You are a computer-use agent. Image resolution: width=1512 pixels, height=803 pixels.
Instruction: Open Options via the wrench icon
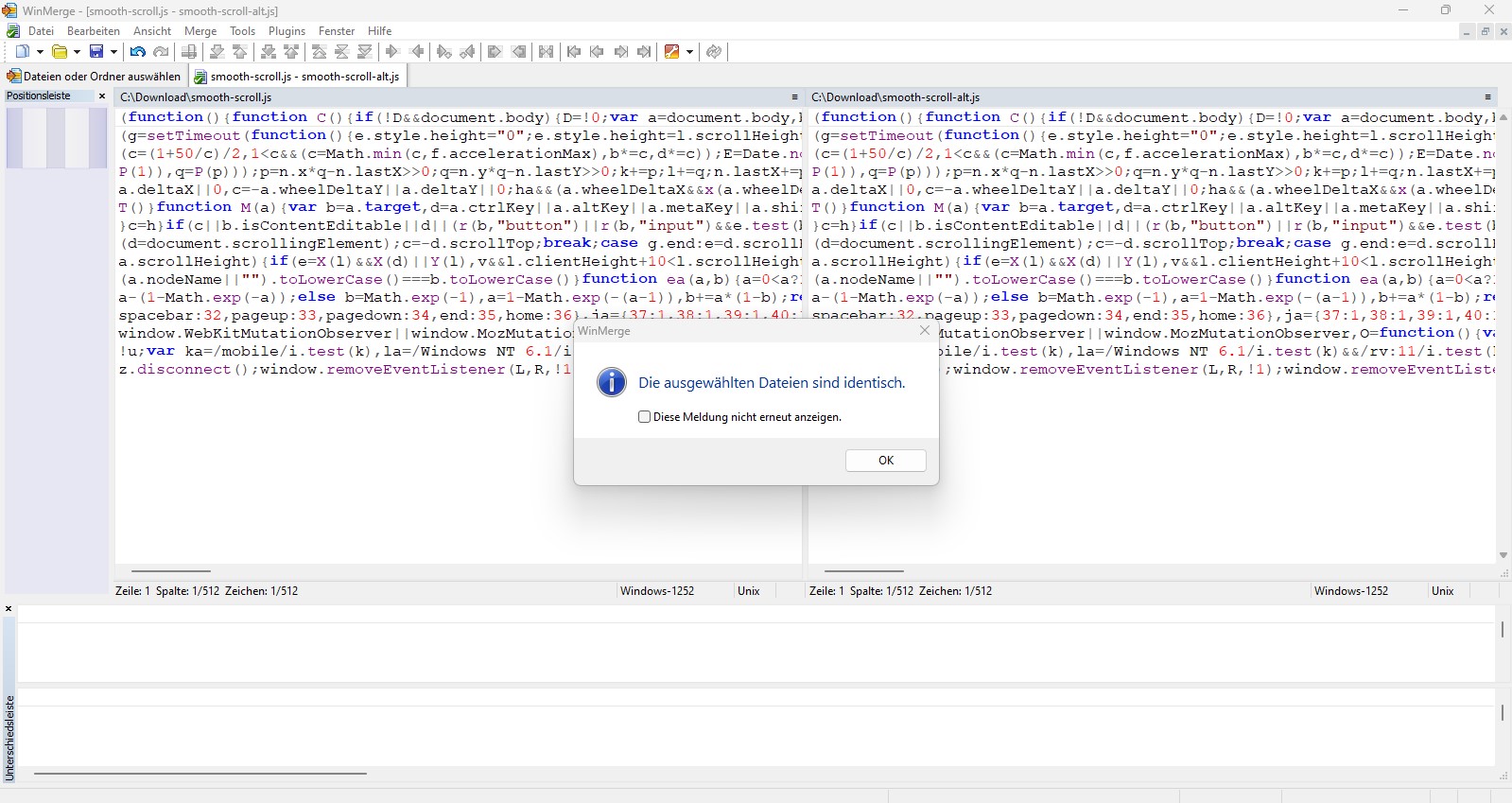tap(672, 52)
